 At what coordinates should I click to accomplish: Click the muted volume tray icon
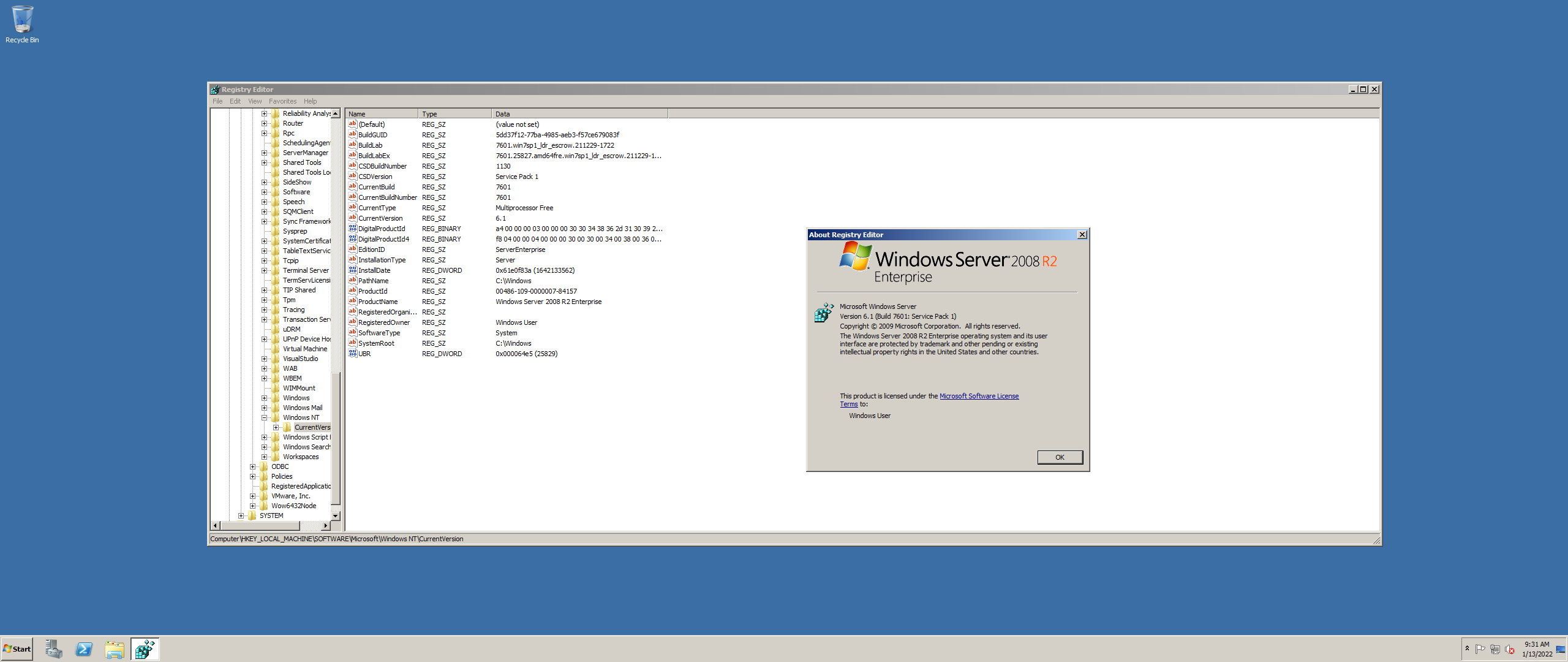pyautogui.click(x=1510, y=649)
